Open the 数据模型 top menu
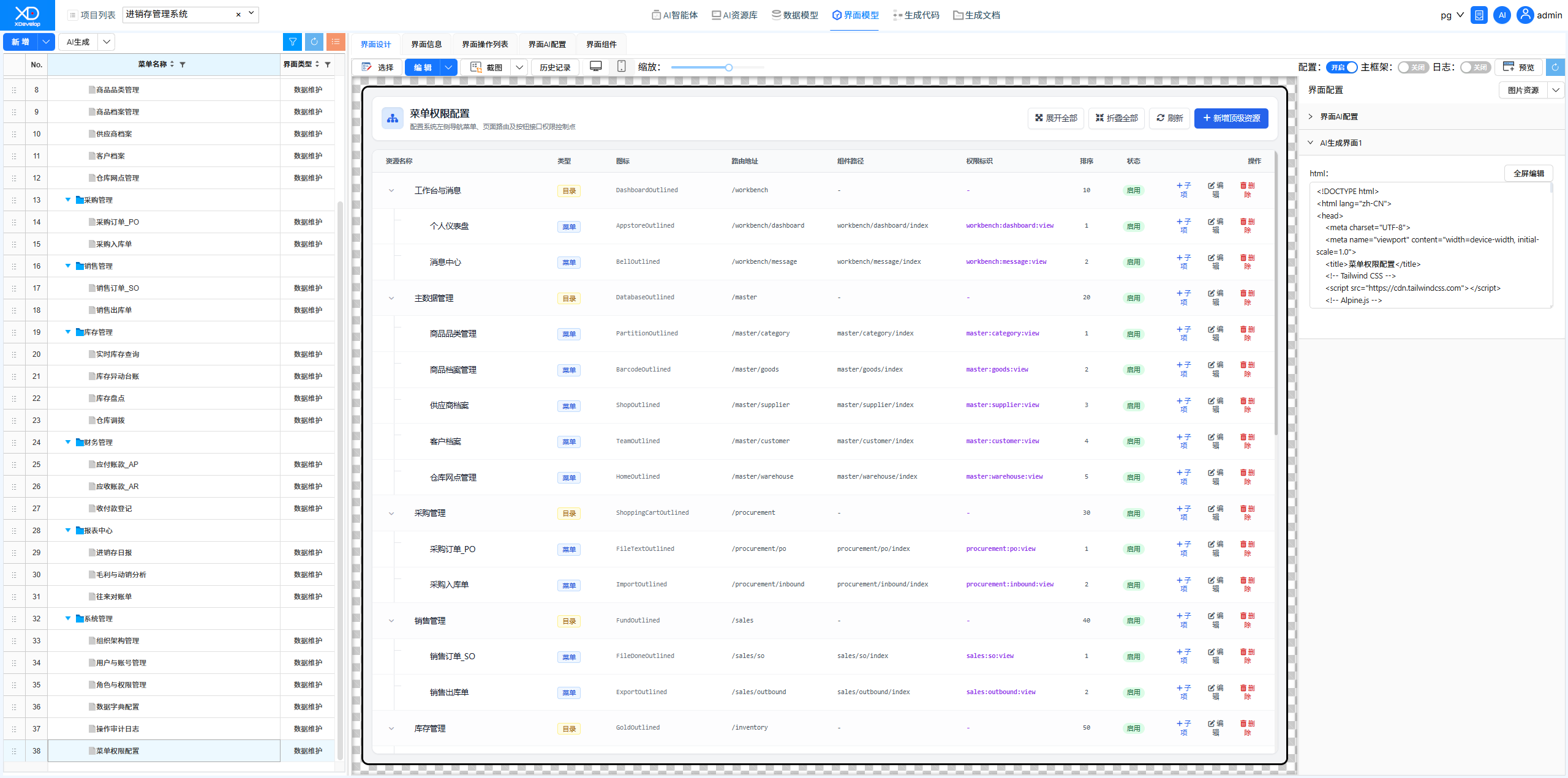This screenshot has height=778, width=1568. pyautogui.click(x=794, y=15)
